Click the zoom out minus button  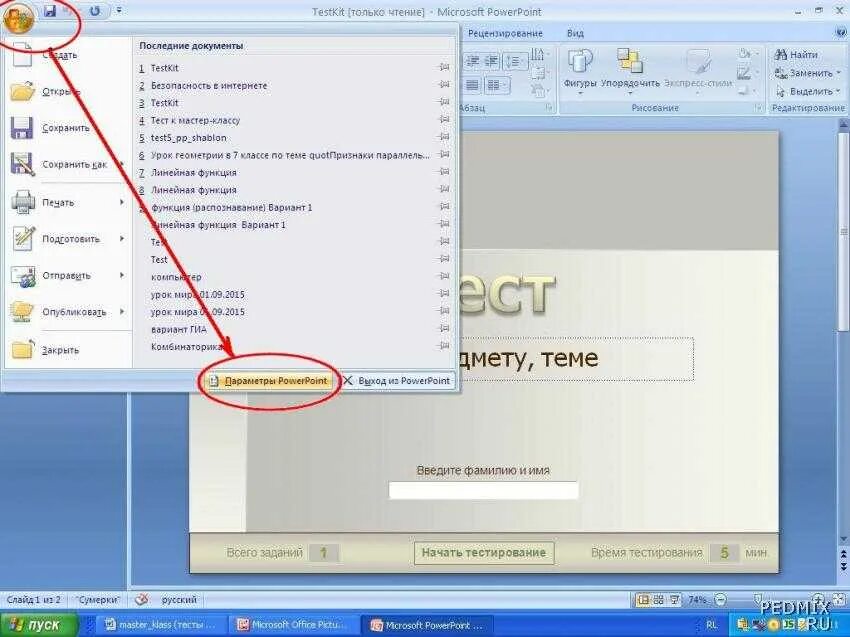pos(720,600)
